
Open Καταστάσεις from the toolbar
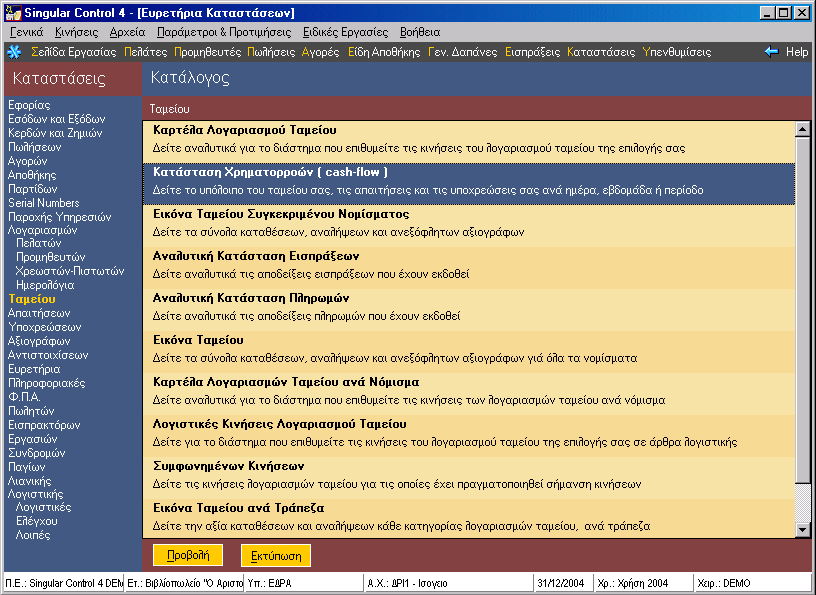pos(601,52)
